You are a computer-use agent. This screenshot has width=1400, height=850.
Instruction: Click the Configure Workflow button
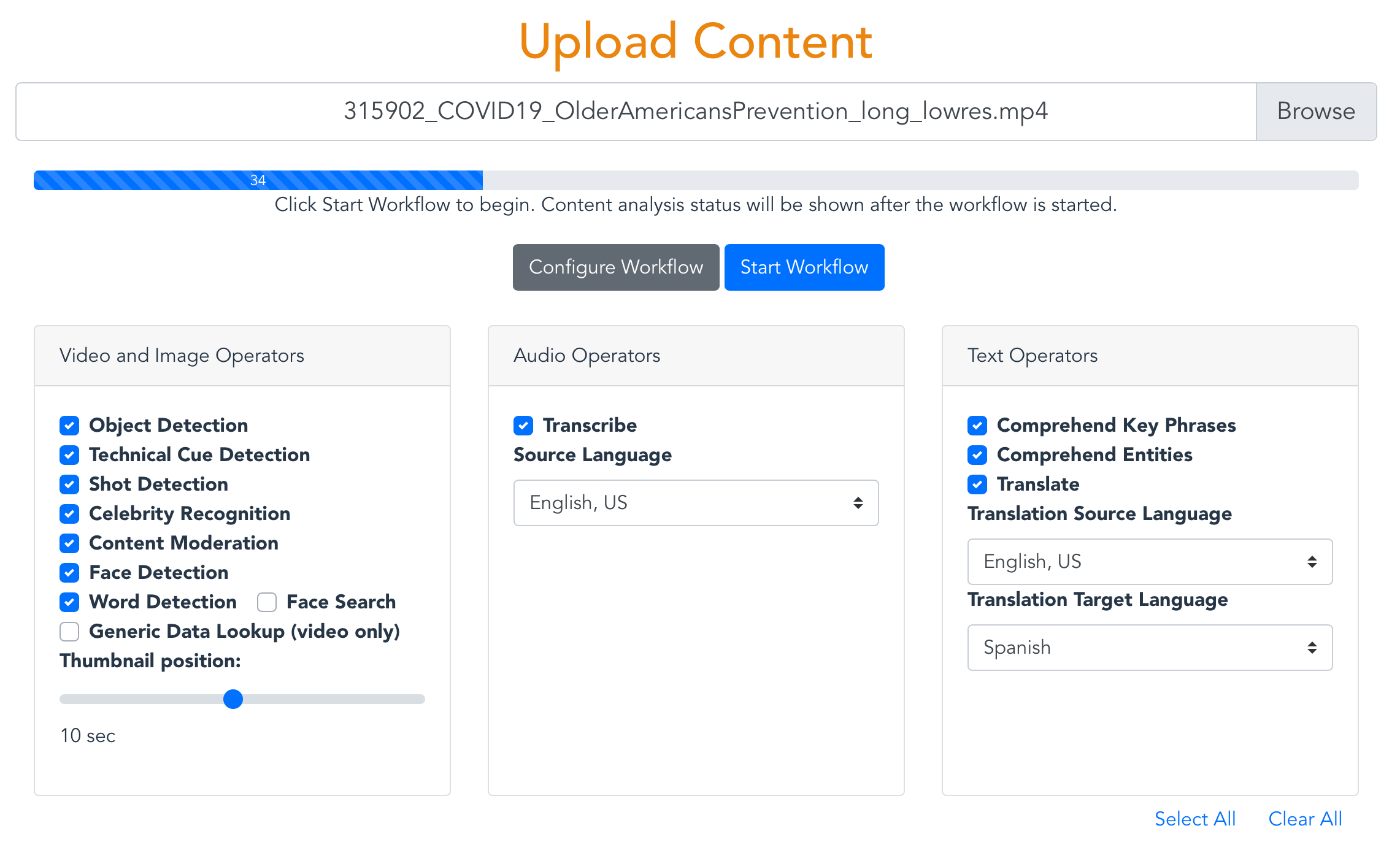point(616,267)
